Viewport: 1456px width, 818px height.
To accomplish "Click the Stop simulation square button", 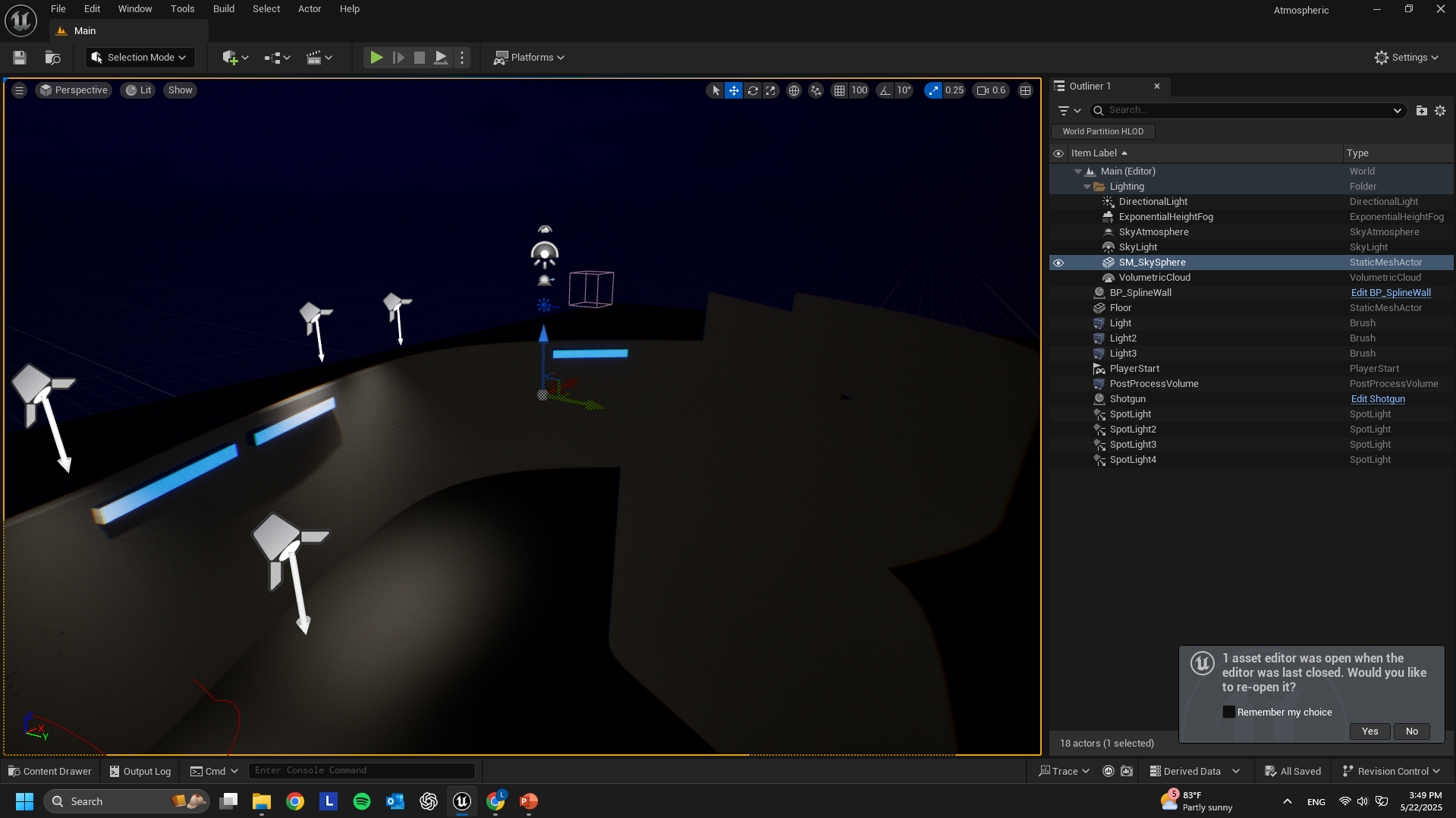I will 419,58.
